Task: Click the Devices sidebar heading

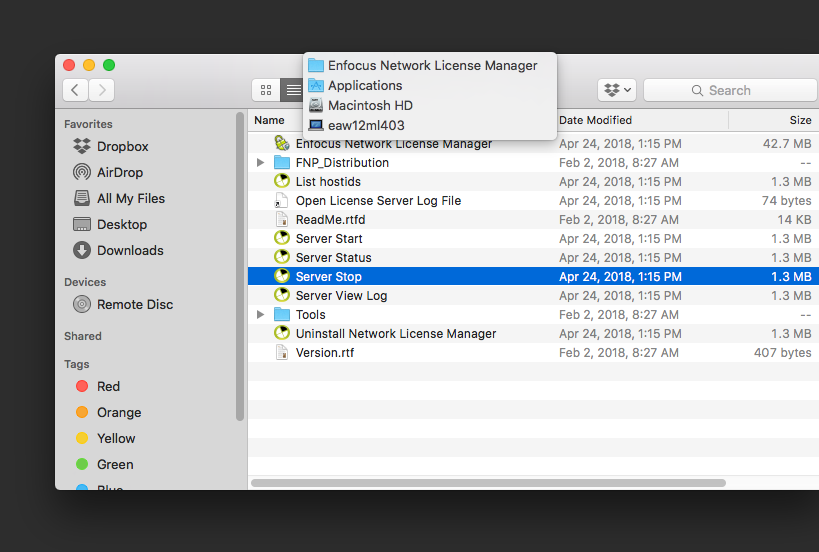Action: [85, 282]
